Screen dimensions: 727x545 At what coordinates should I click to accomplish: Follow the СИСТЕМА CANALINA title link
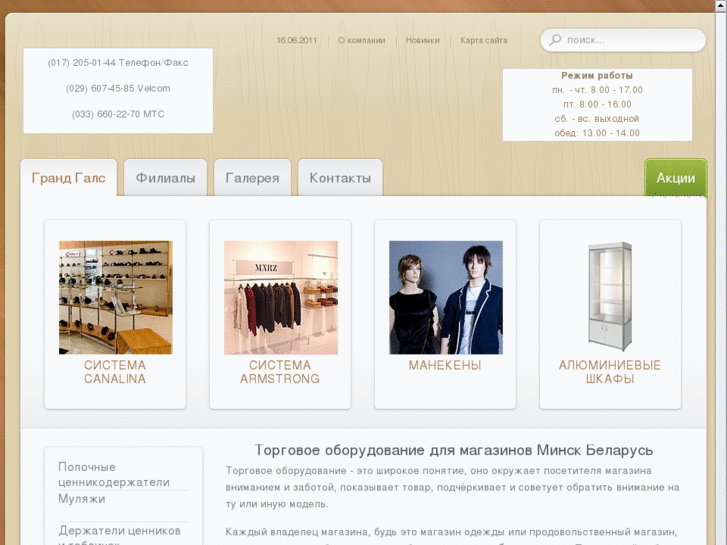[115, 372]
